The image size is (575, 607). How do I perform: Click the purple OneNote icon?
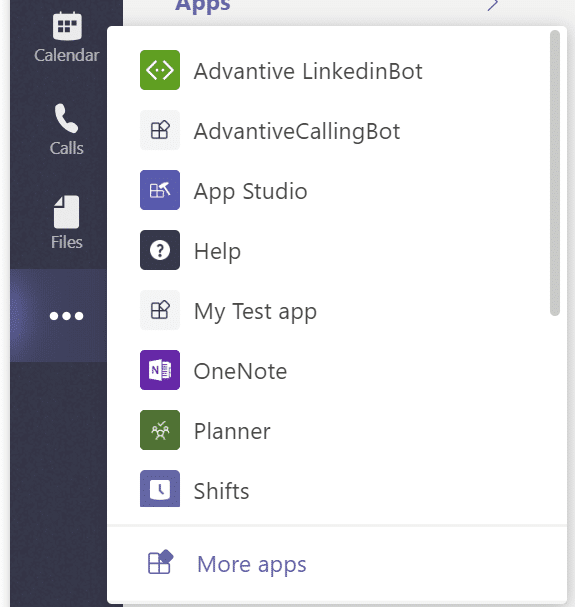coord(160,370)
